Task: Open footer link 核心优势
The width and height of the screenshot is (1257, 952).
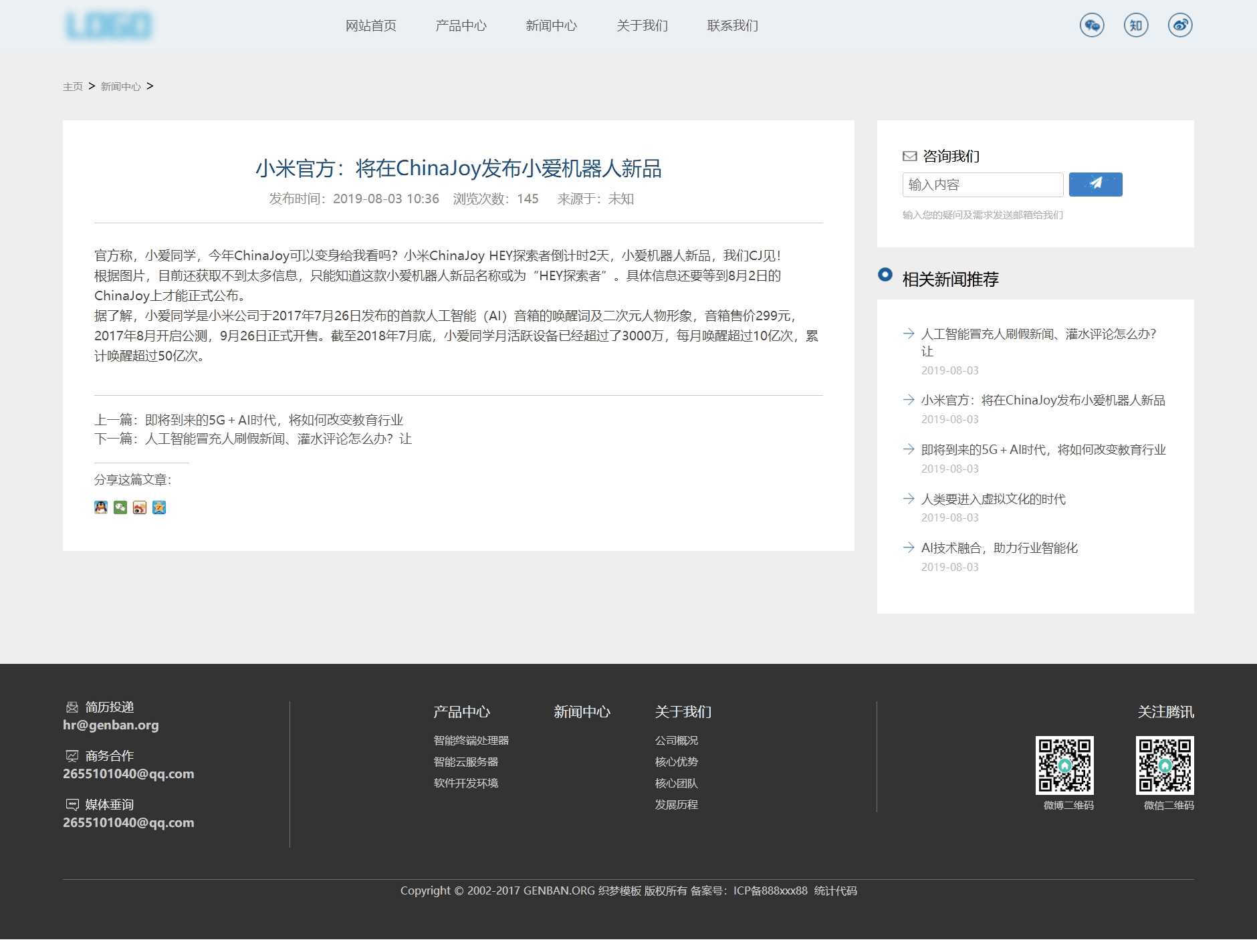Action: point(676,762)
